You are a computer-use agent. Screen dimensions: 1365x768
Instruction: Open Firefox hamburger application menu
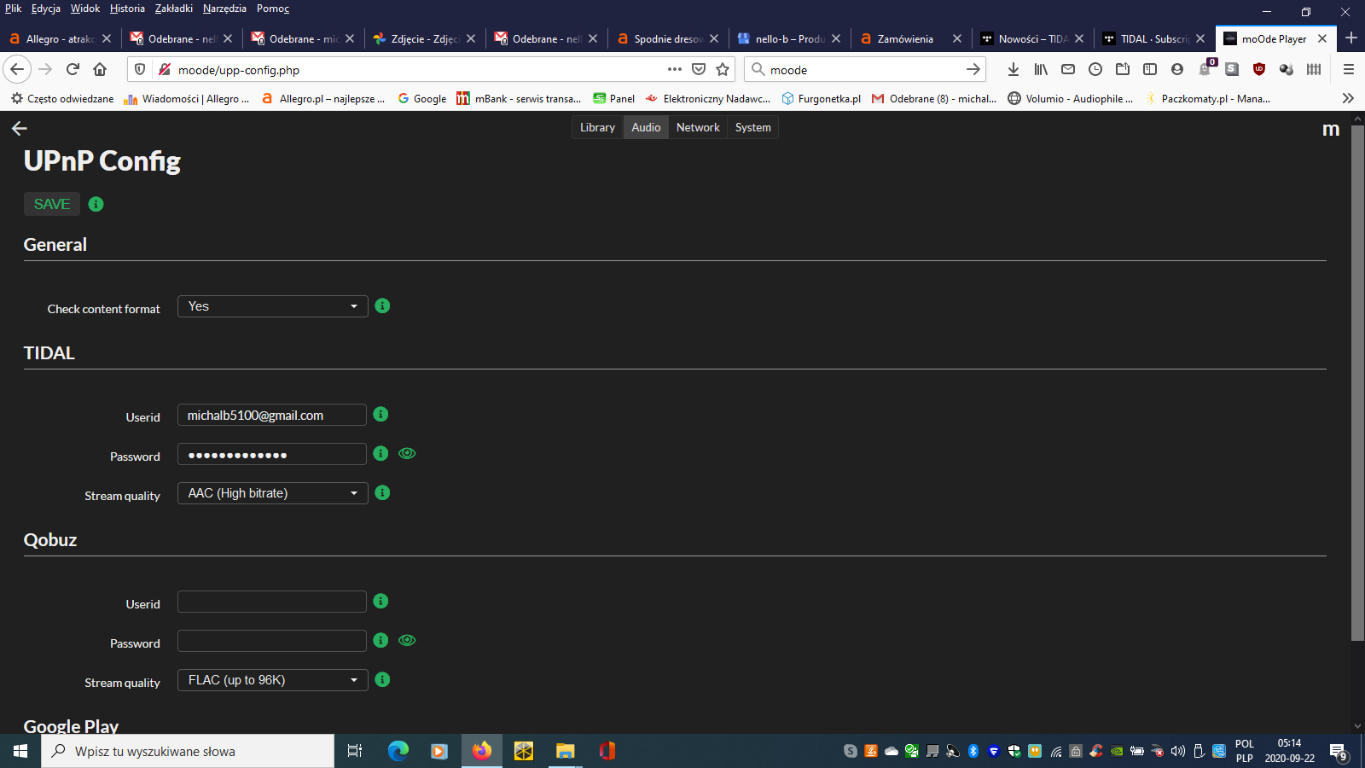tap(1349, 69)
